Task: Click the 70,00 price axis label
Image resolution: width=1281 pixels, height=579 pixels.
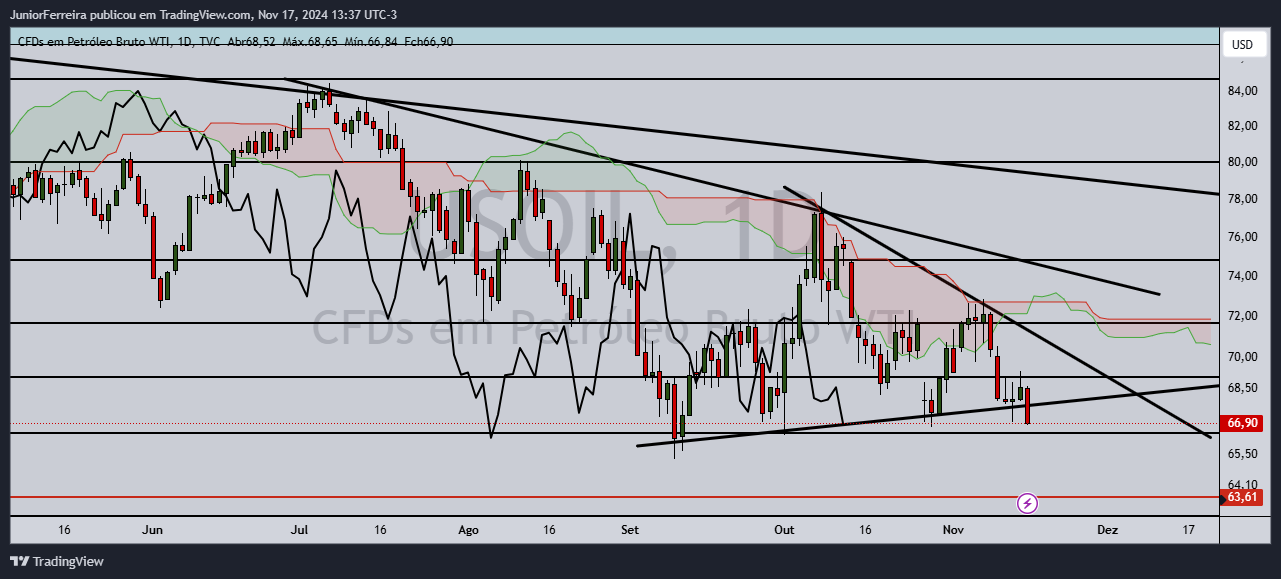Action: pos(1242,357)
